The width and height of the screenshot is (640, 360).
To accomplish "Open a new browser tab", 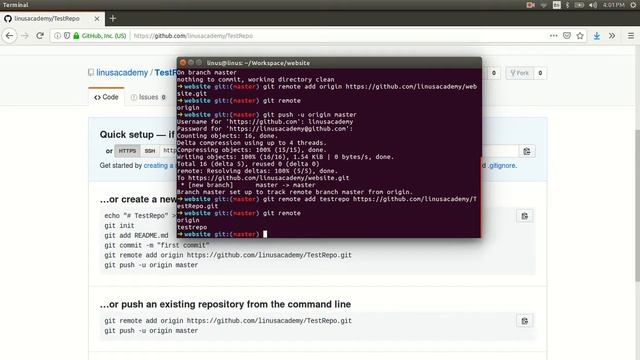I will pos(113,18).
